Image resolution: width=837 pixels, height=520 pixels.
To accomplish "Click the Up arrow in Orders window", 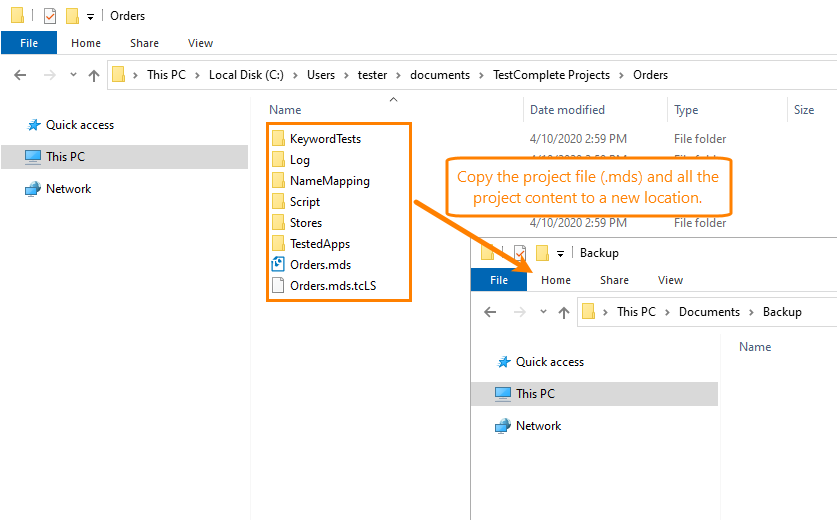I will (94, 75).
